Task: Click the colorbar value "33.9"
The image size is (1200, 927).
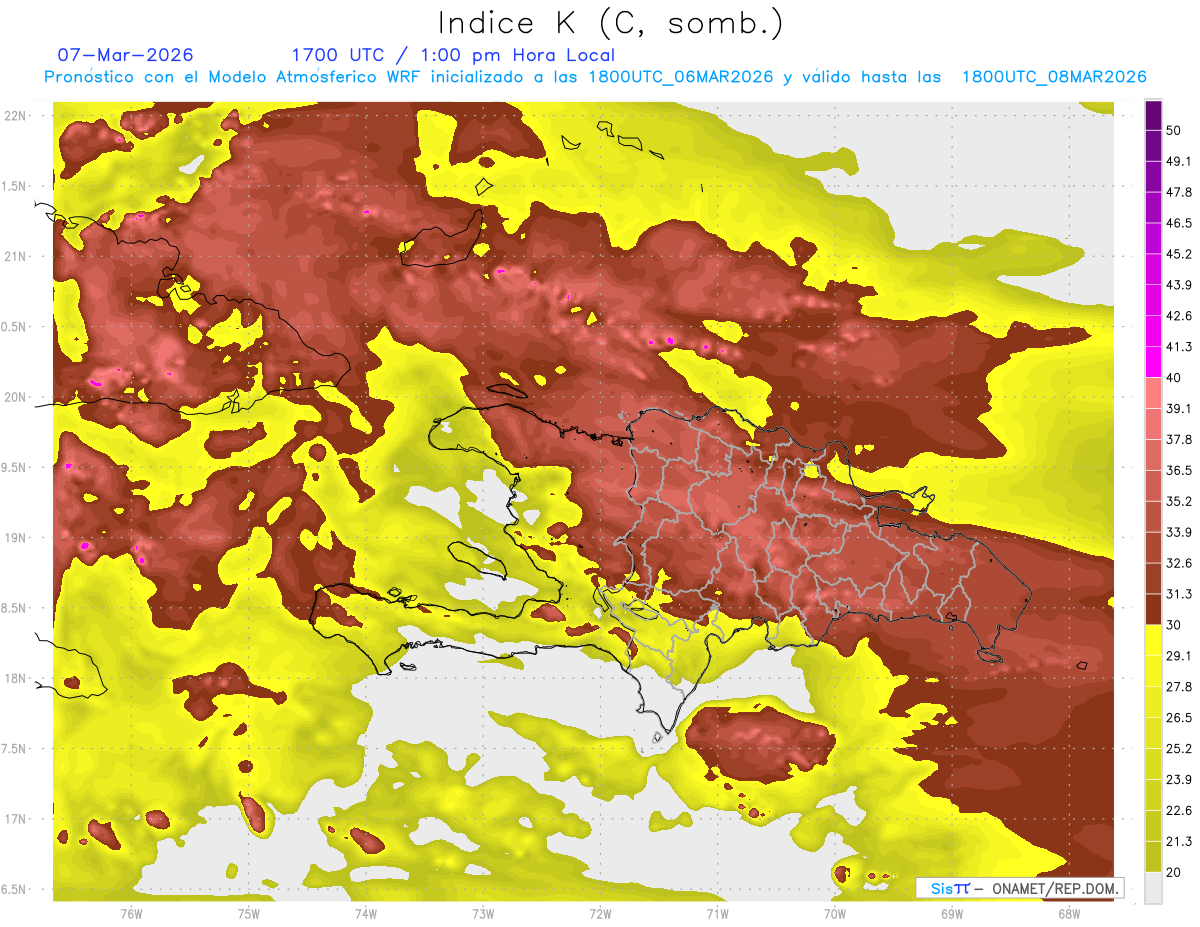Action: [x=1179, y=532]
